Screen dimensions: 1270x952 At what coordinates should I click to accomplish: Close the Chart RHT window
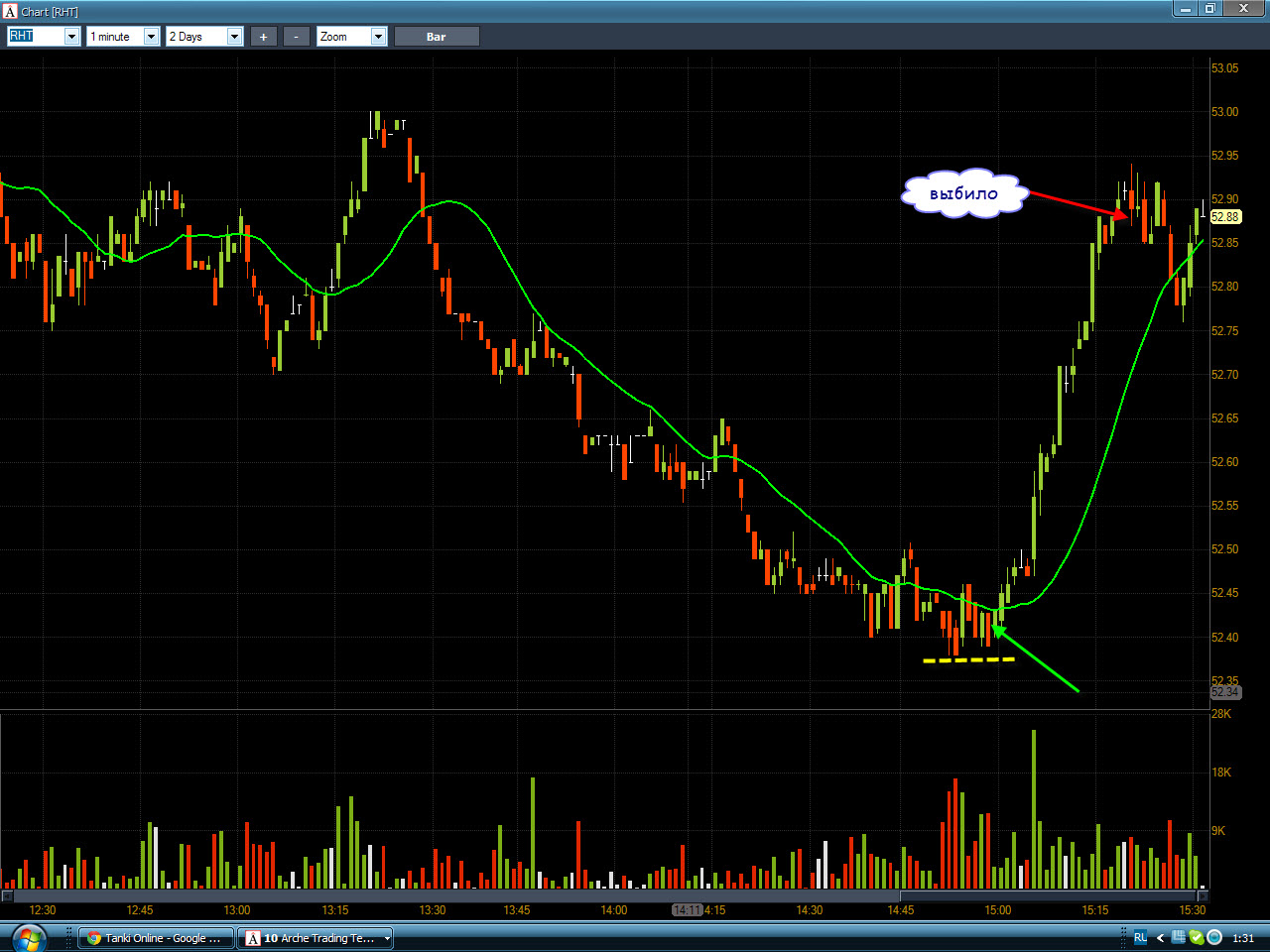coord(1244,9)
